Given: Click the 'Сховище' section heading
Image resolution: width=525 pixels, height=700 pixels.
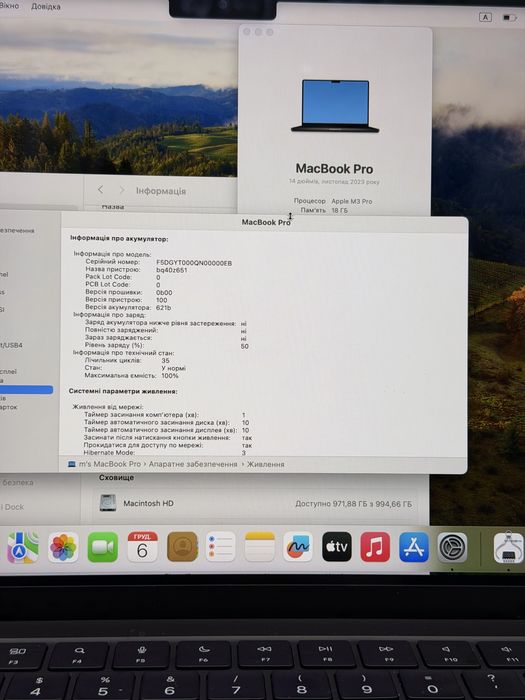Looking at the screenshot, I should pyautogui.click(x=117, y=478).
